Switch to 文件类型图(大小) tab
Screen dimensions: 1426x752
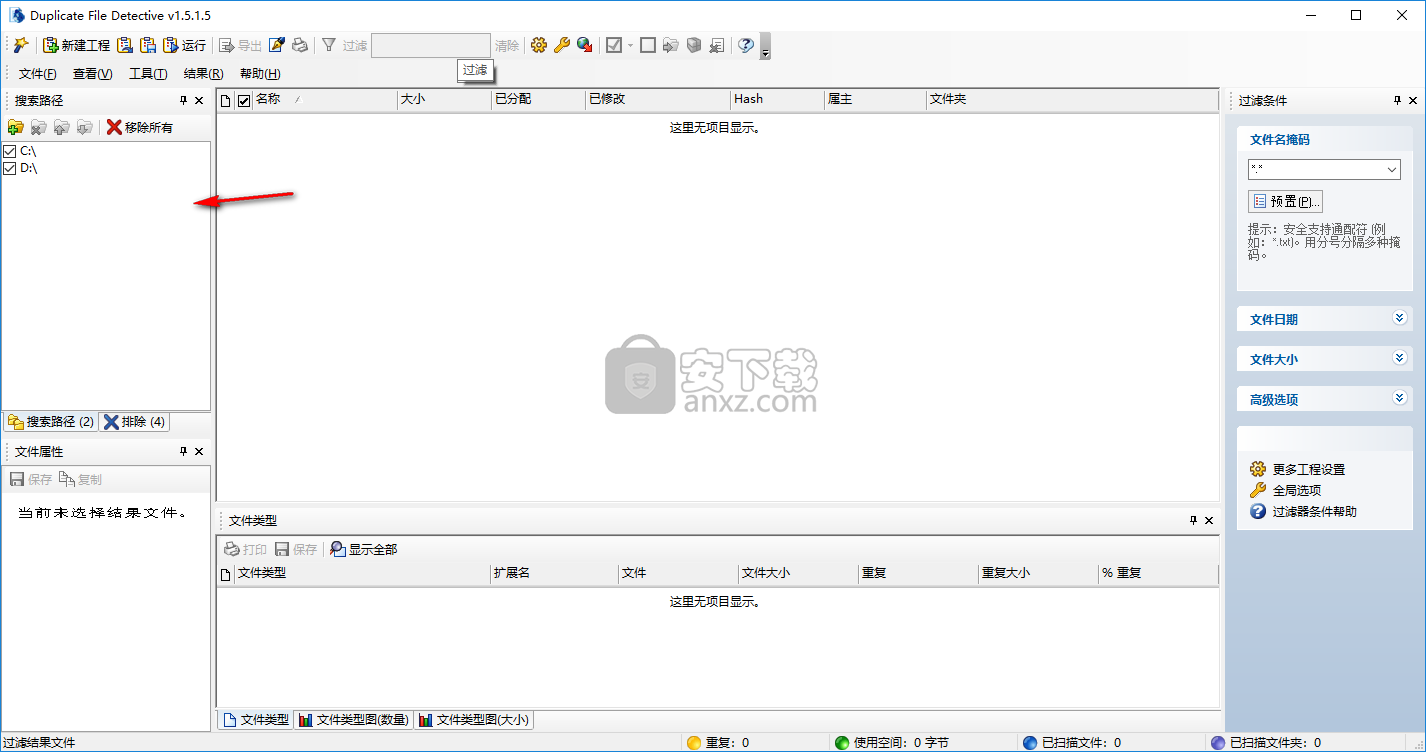[x=474, y=719]
